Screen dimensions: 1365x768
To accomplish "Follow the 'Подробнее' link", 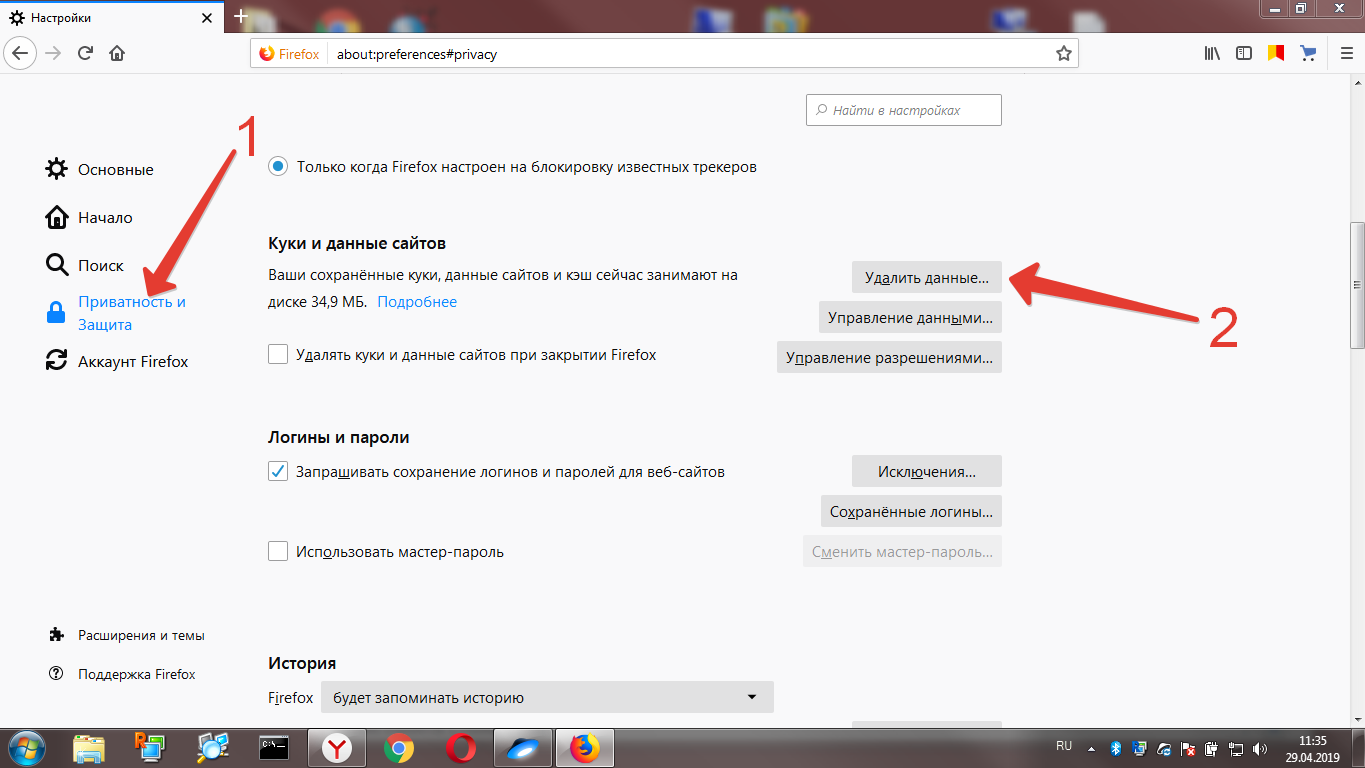I will (x=417, y=302).
